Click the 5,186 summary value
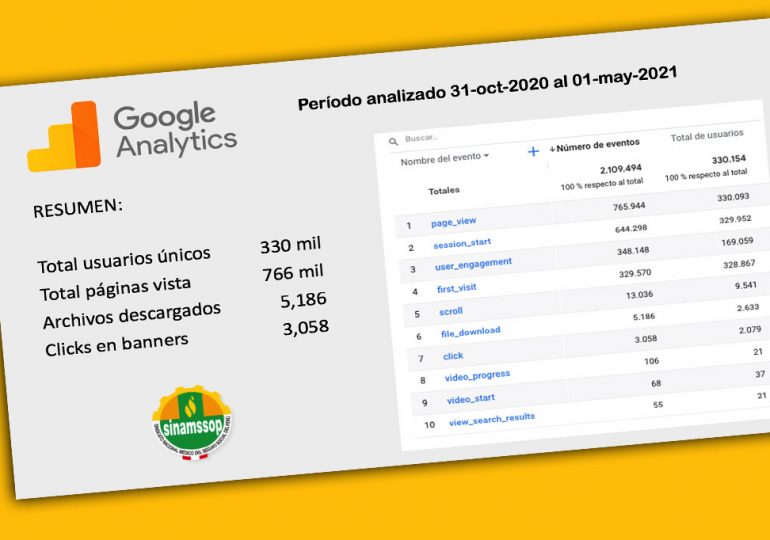 click(x=303, y=300)
